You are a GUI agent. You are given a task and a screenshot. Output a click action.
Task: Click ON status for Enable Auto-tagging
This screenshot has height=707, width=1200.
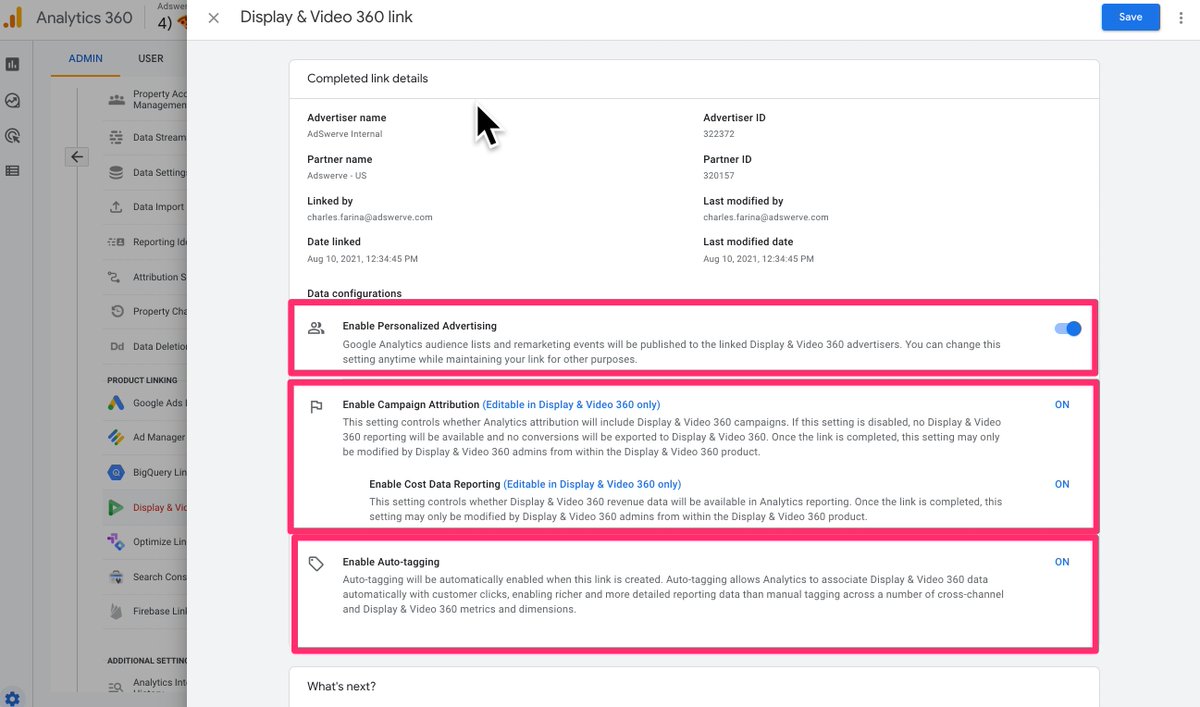1062,562
